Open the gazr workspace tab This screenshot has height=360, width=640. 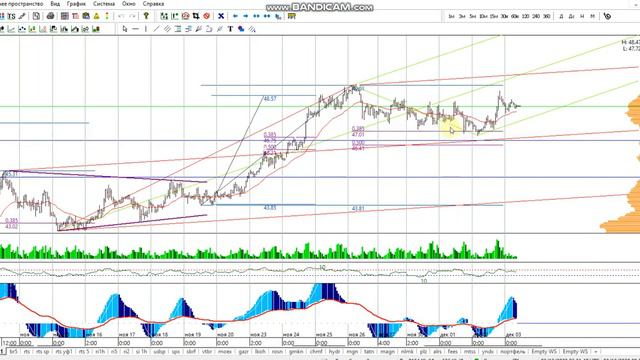pyautogui.click(x=243, y=351)
